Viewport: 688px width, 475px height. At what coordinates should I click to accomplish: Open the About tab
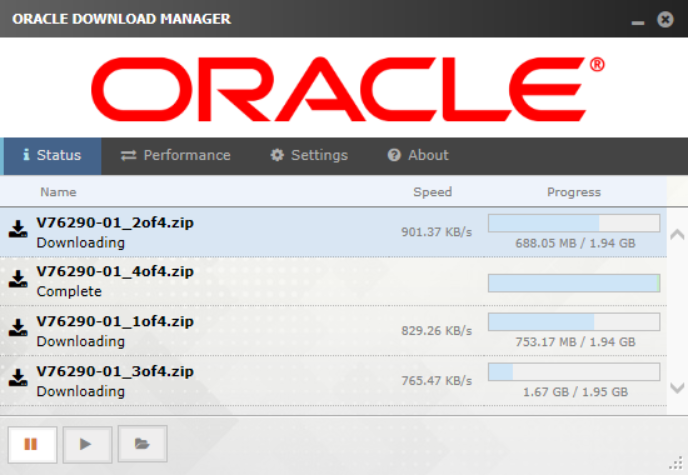tap(418, 156)
